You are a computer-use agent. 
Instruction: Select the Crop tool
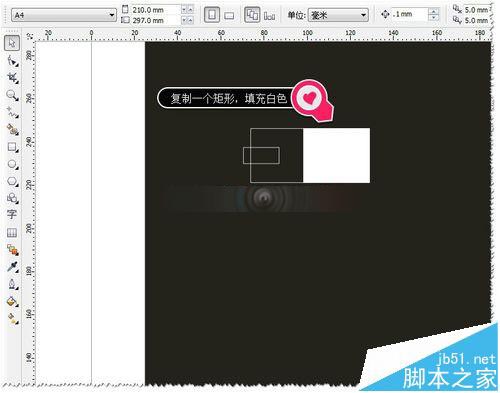pos(12,78)
